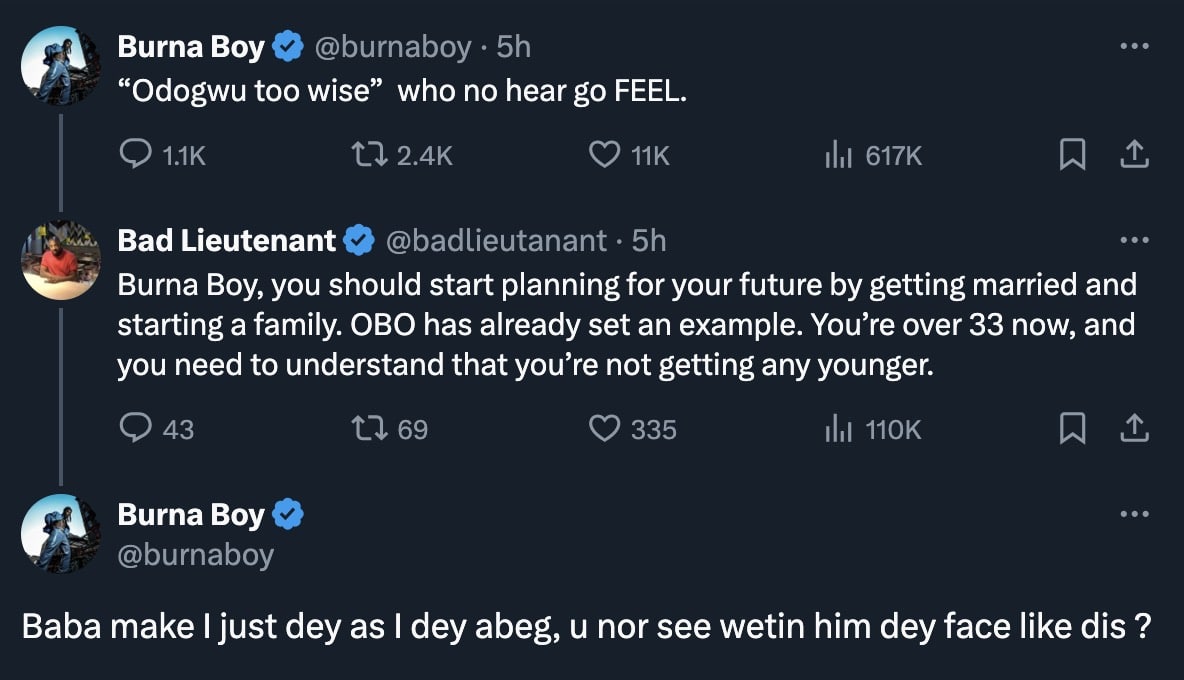Bookmark Burna Boy's first tweet
Image resolution: width=1184 pixels, height=680 pixels.
coord(1072,155)
